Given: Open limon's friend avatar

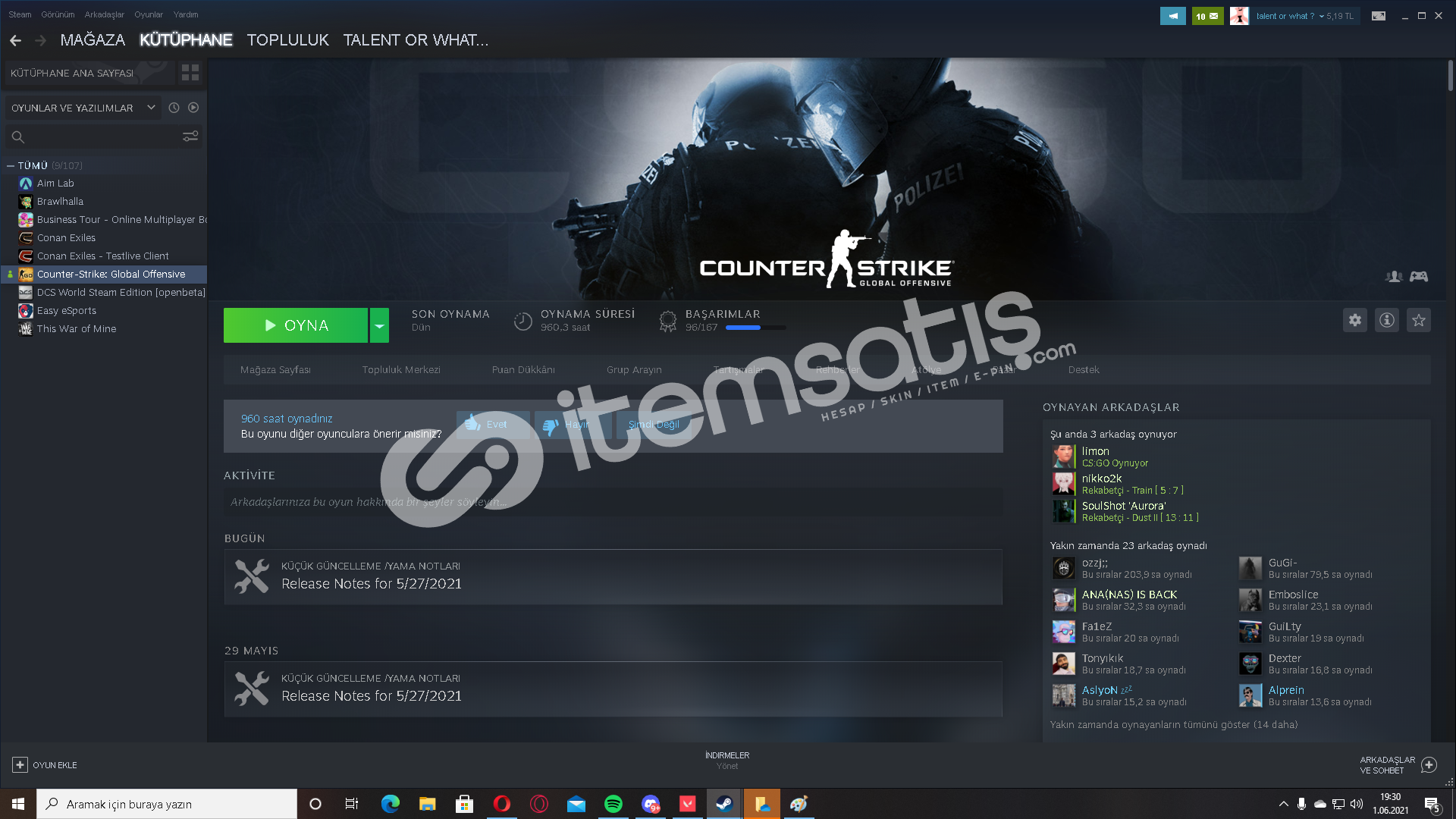Looking at the screenshot, I should tap(1063, 457).
